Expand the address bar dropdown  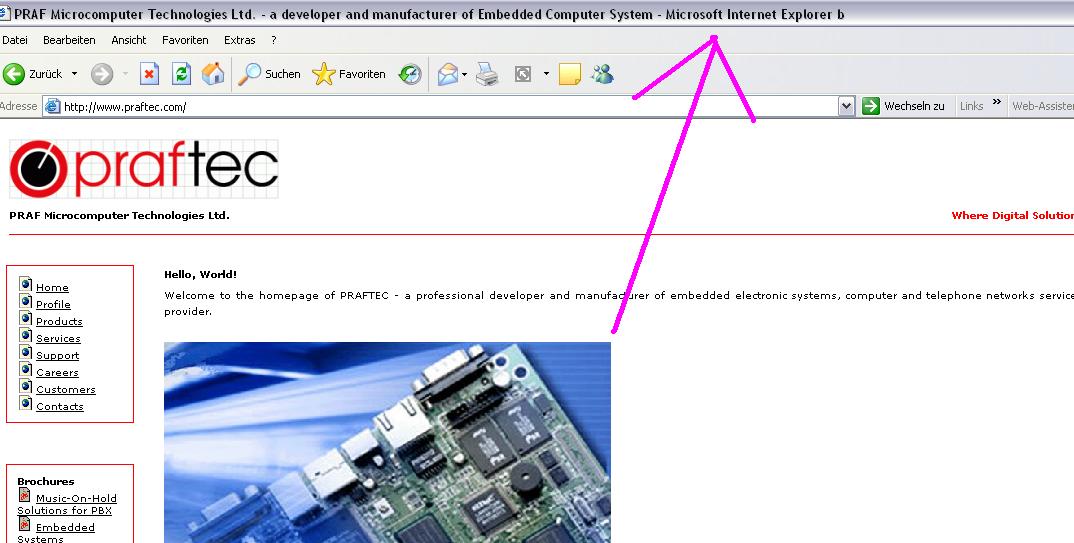pos(847,106)
